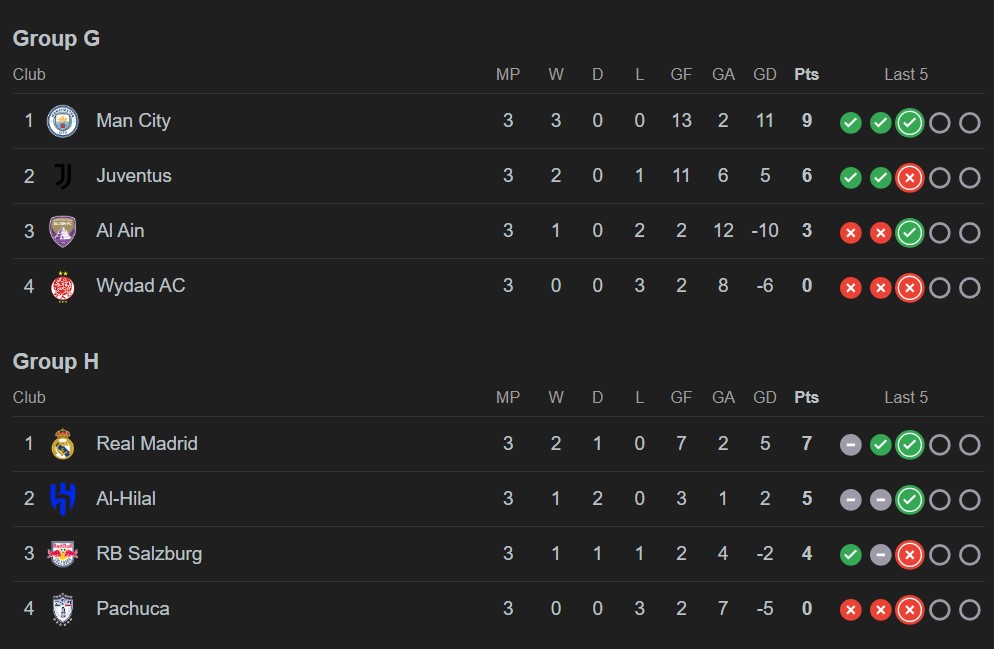Click the Group G heading
994x649 pixels.
click(x=56, y=39)
